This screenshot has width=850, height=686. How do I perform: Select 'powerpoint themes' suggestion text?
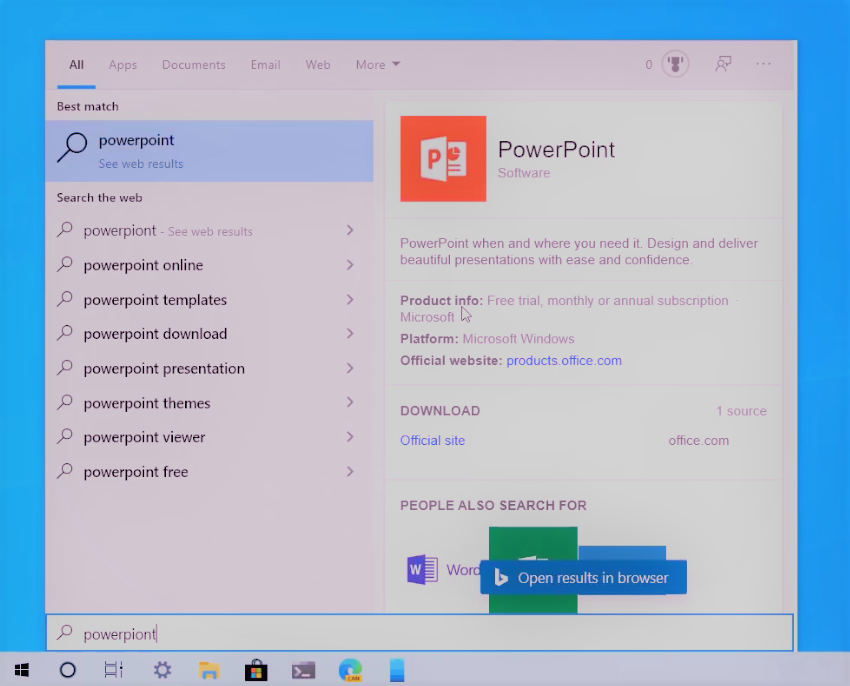[x=146, y=403]
